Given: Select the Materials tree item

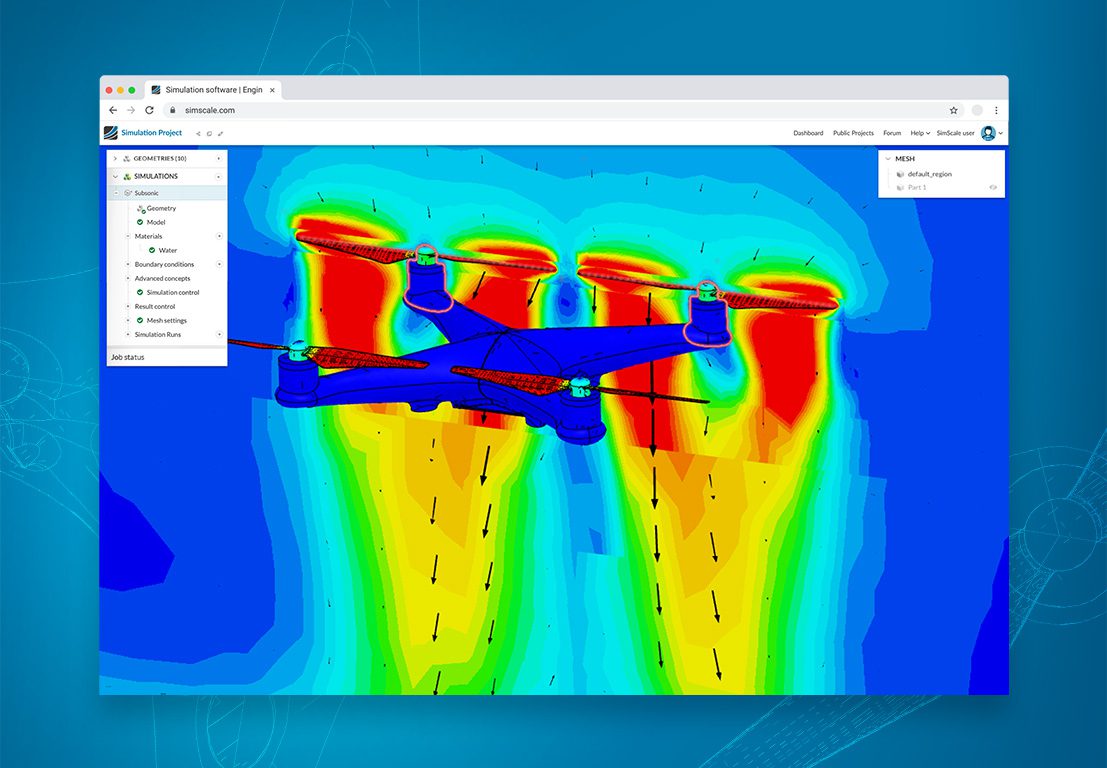Looking at the screenshot, I should tap(148, 236).
